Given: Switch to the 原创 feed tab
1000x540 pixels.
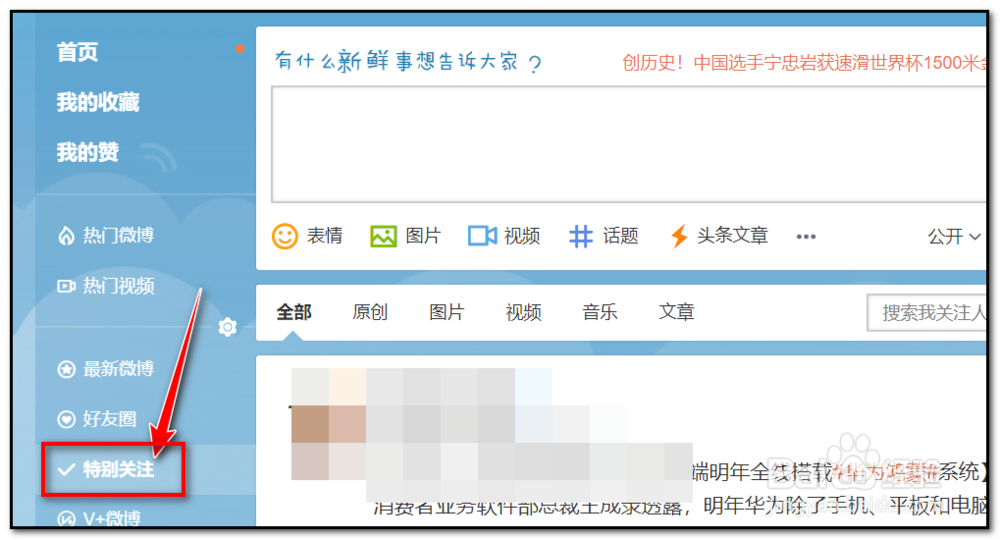Looking at the screenshot, I should 371,312.
